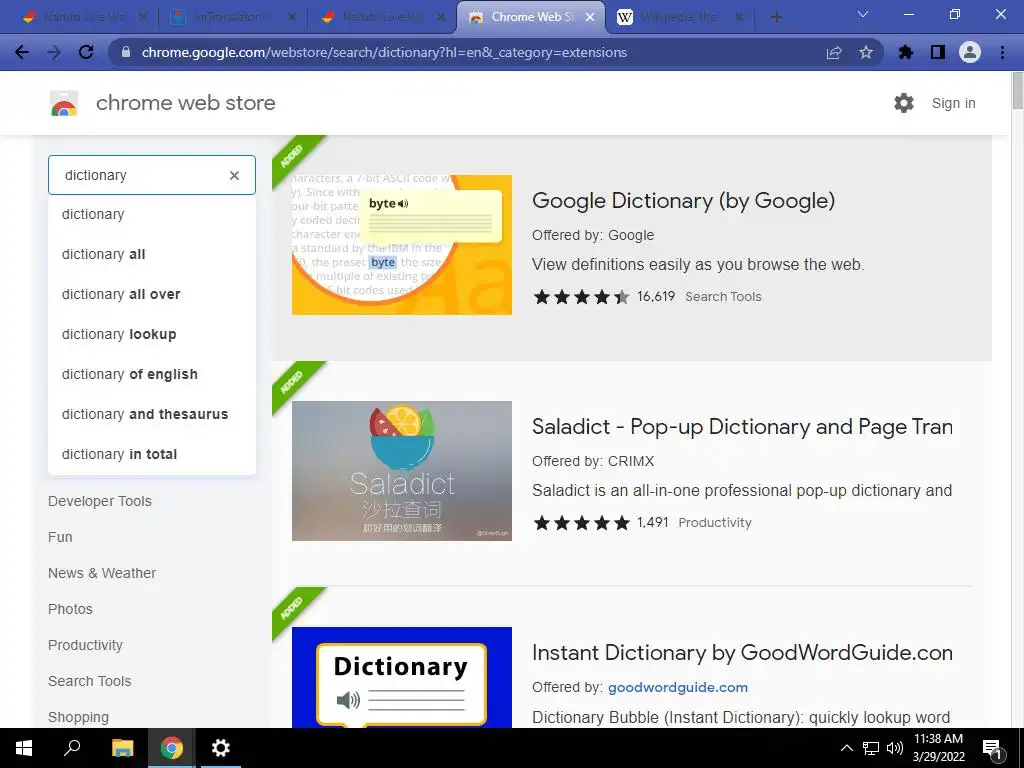This screenshot has height=768, width=1024.
Task: Open the News & Weather category
Action: click(x=102, y=573)
